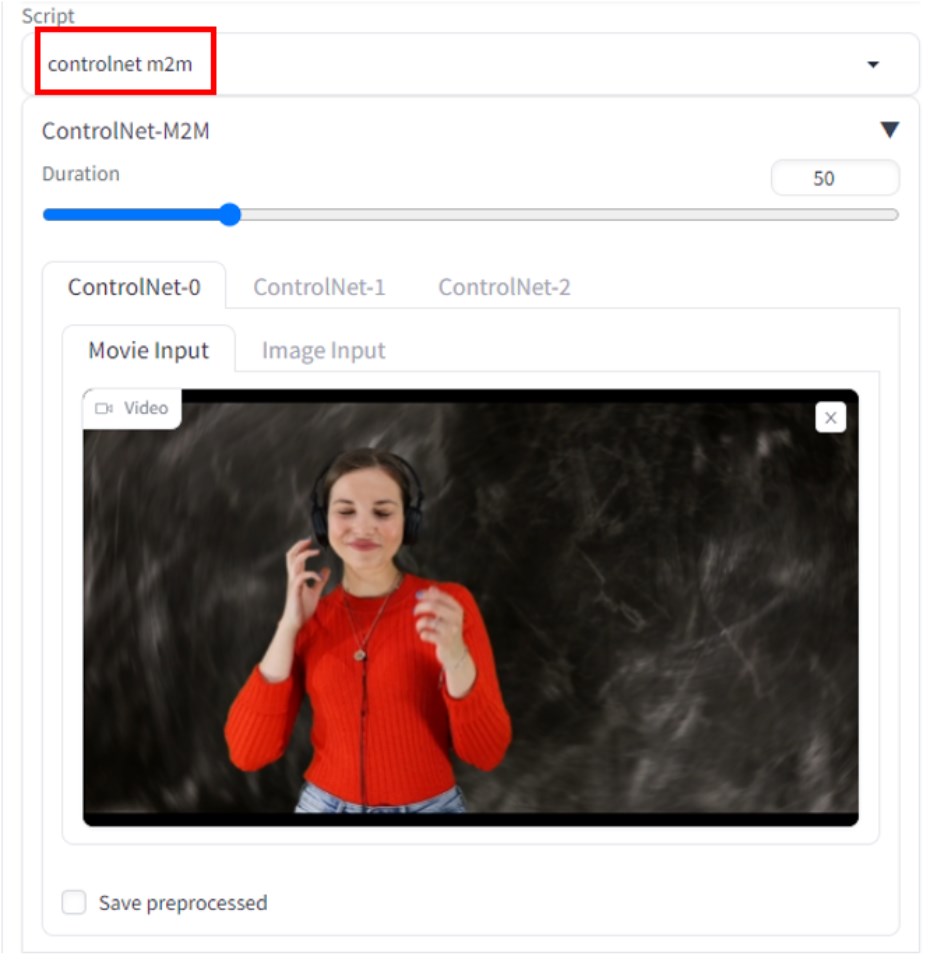Select the controlnet m2m script field

coord(470,64)
